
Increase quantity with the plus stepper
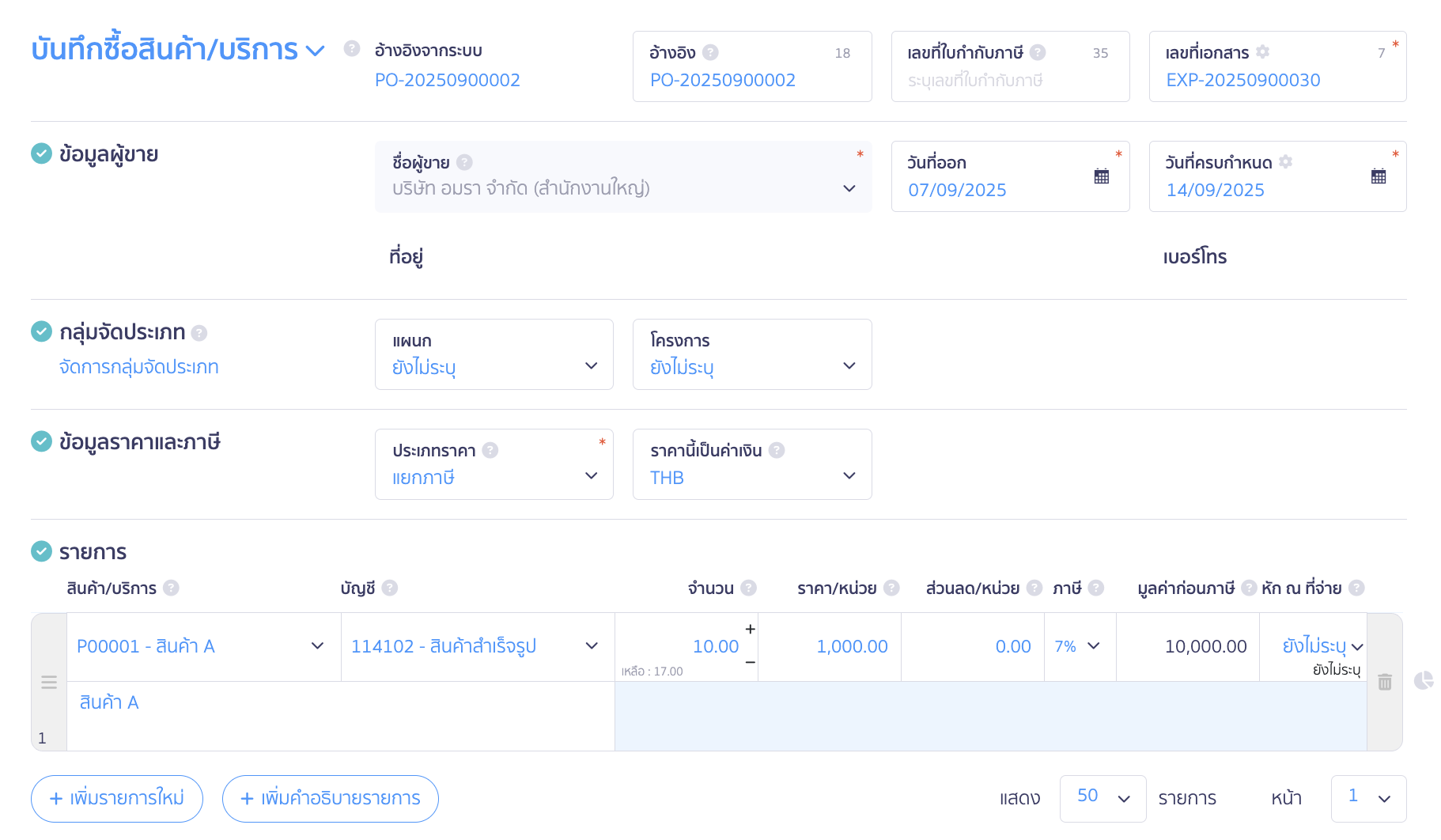tap(750, 630)
